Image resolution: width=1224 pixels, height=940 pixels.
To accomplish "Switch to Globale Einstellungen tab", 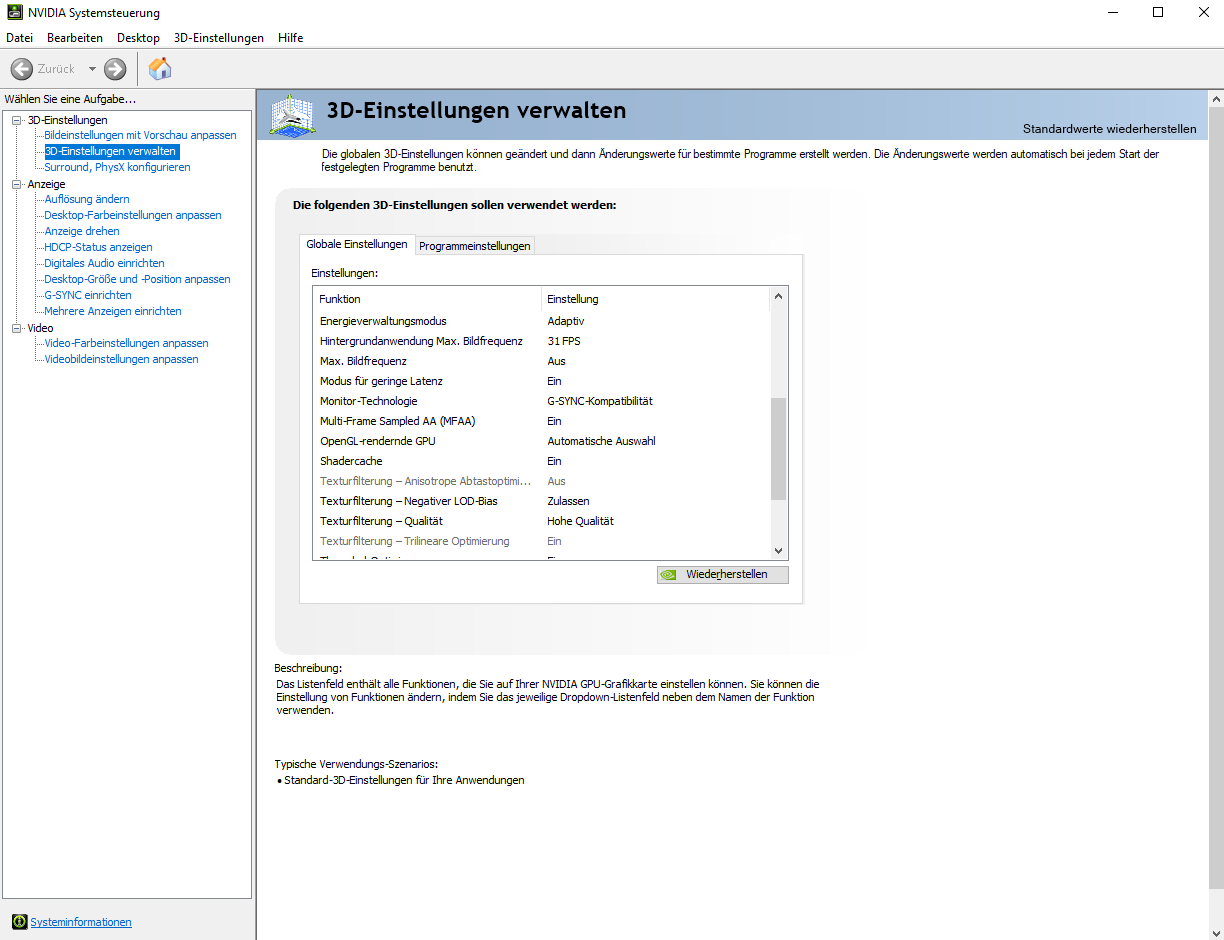I will tap(357, 244).
